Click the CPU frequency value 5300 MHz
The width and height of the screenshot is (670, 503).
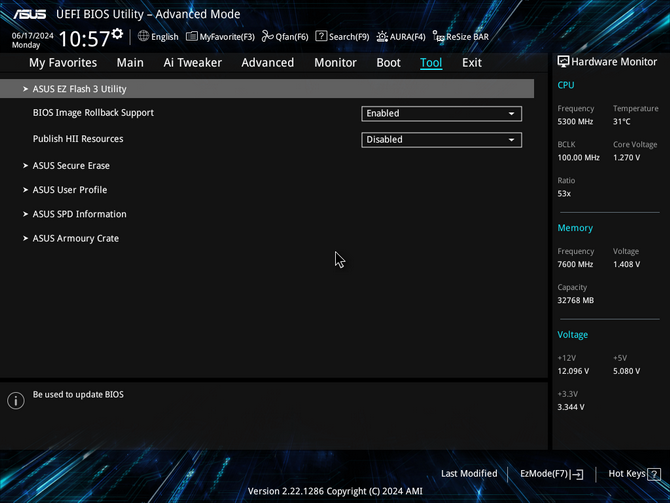tap(575, 122)
